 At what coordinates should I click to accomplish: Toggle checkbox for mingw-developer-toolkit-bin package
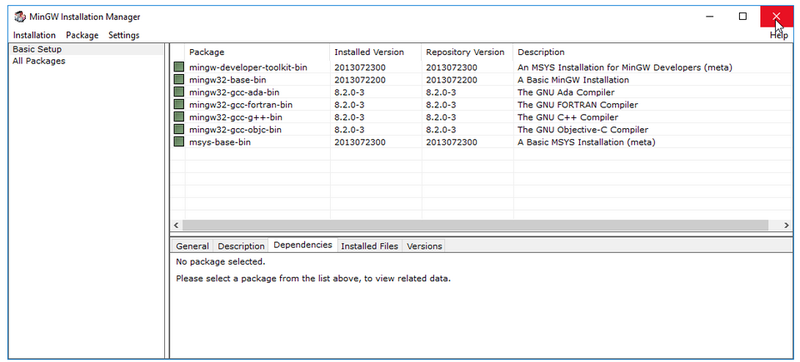179,67
